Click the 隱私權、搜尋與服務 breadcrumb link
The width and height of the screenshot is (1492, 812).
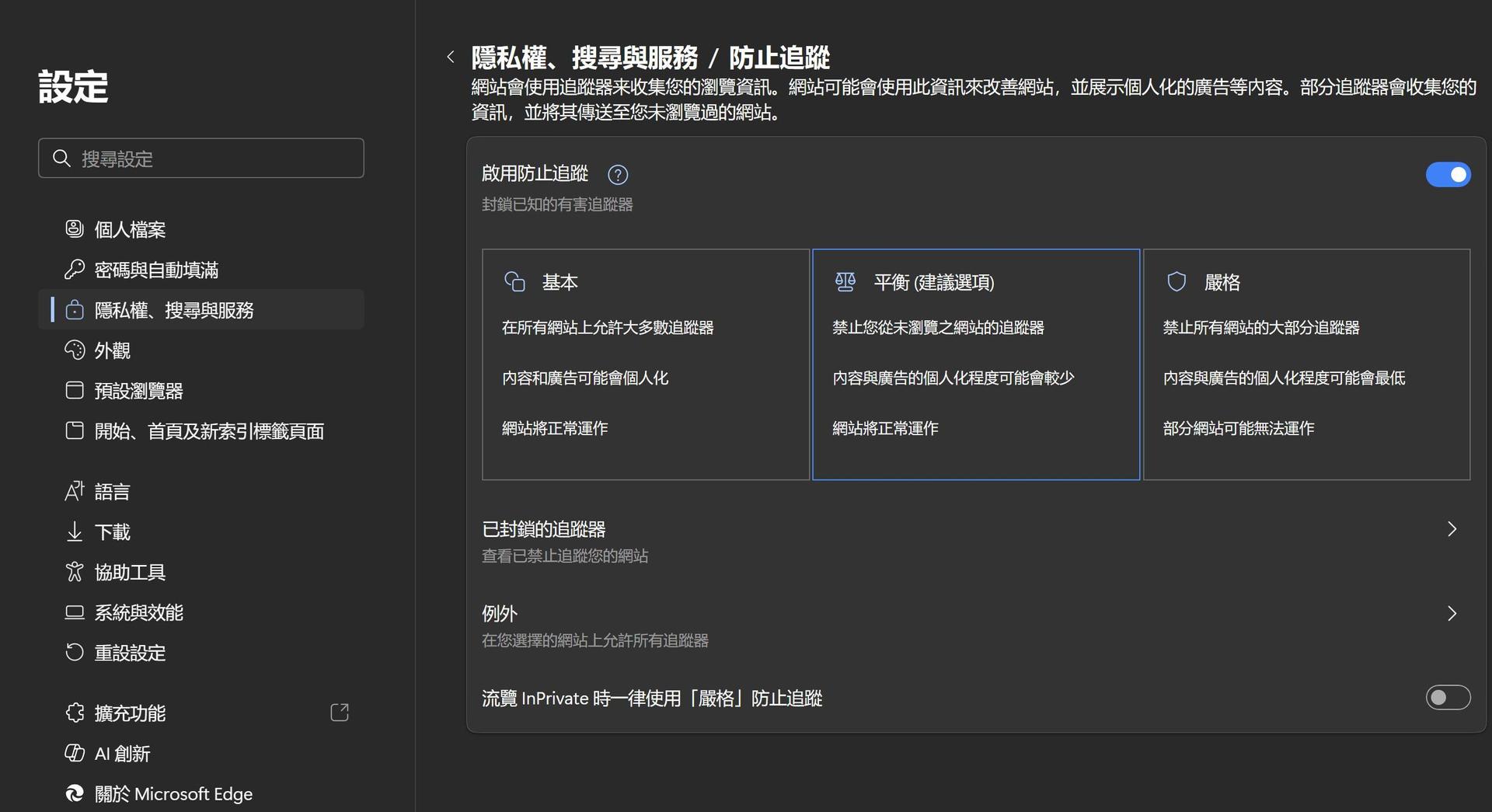pos(584,58)
